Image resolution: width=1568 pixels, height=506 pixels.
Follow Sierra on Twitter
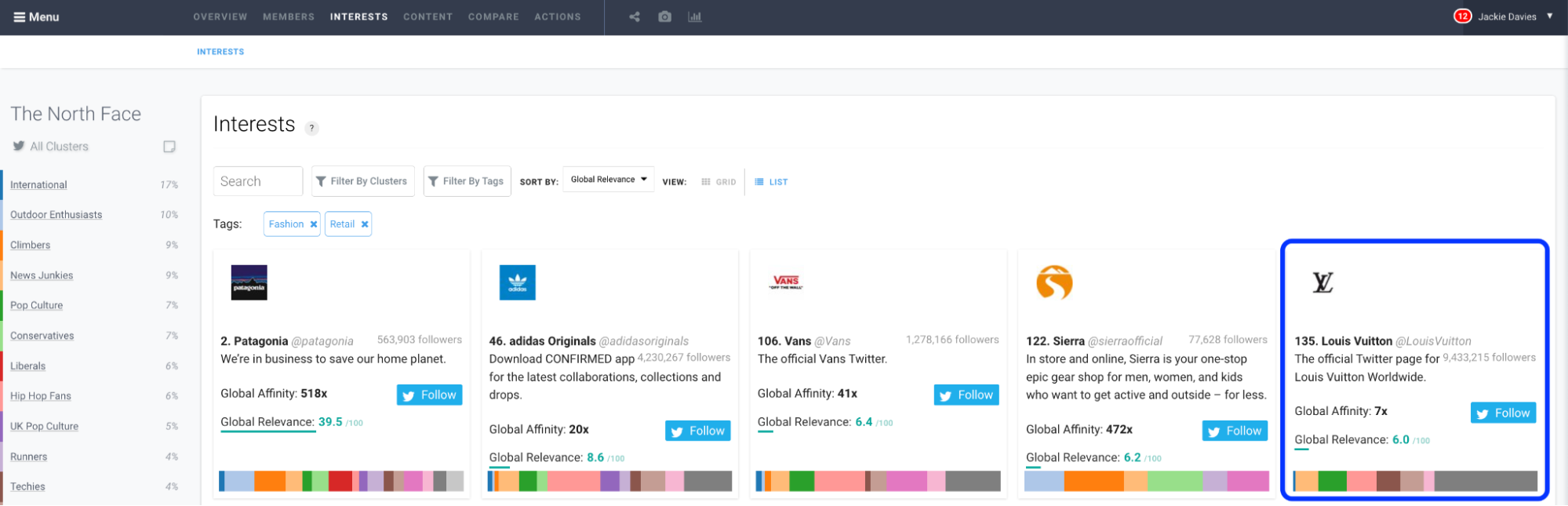click(x=1235, y=431)
